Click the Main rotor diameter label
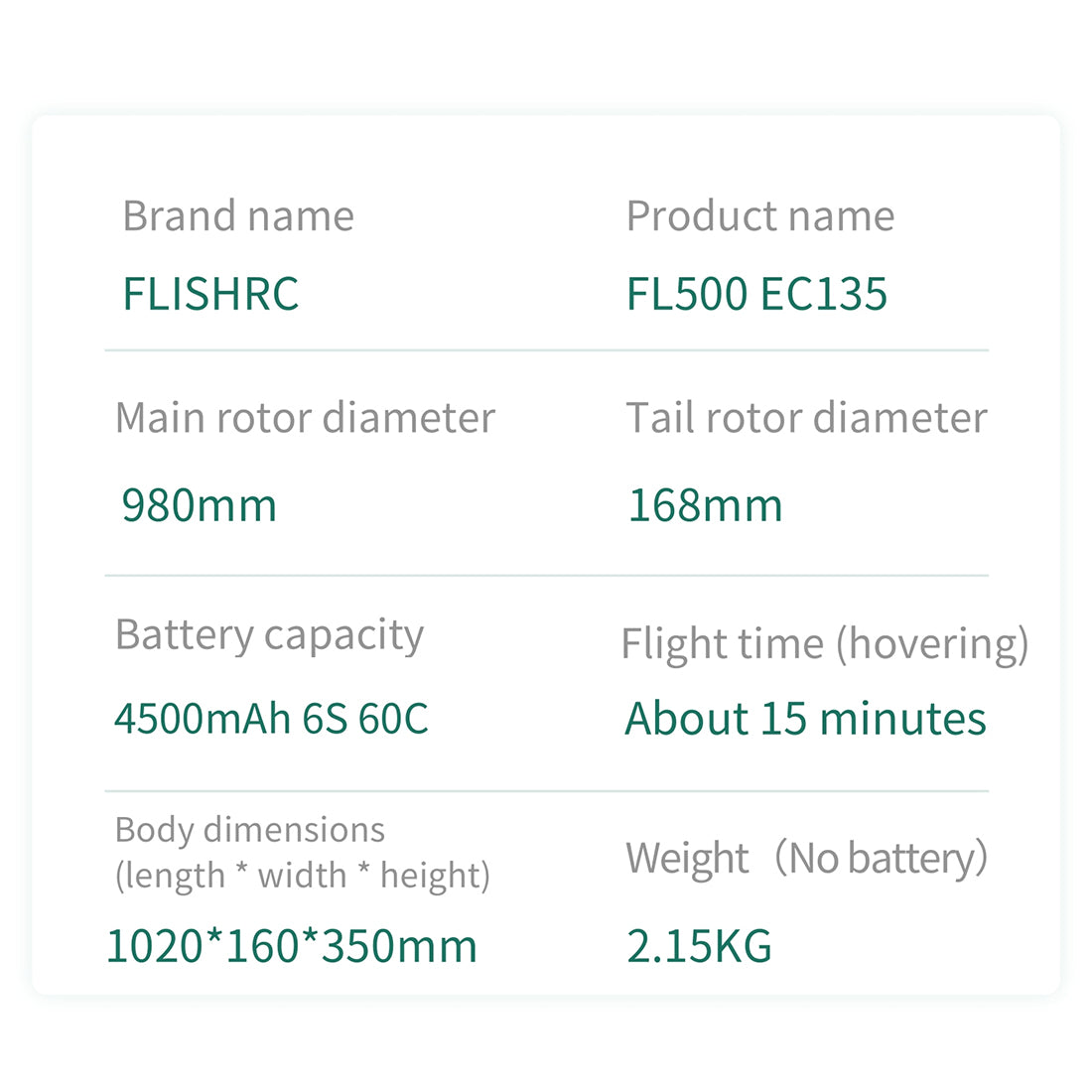Image resolution: width=1092 pixels, height=1092 pixels. pos(305,418)
